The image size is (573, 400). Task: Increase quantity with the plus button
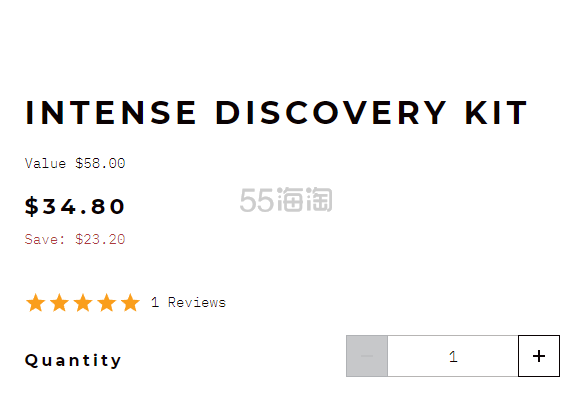point(539,356)
